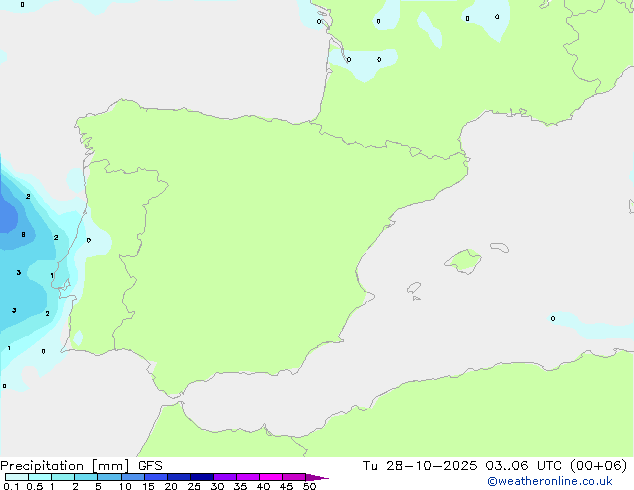Click the legend value '0.5'
The width and height of the screenshot is (634, 490).
click(x=35, y=486)
